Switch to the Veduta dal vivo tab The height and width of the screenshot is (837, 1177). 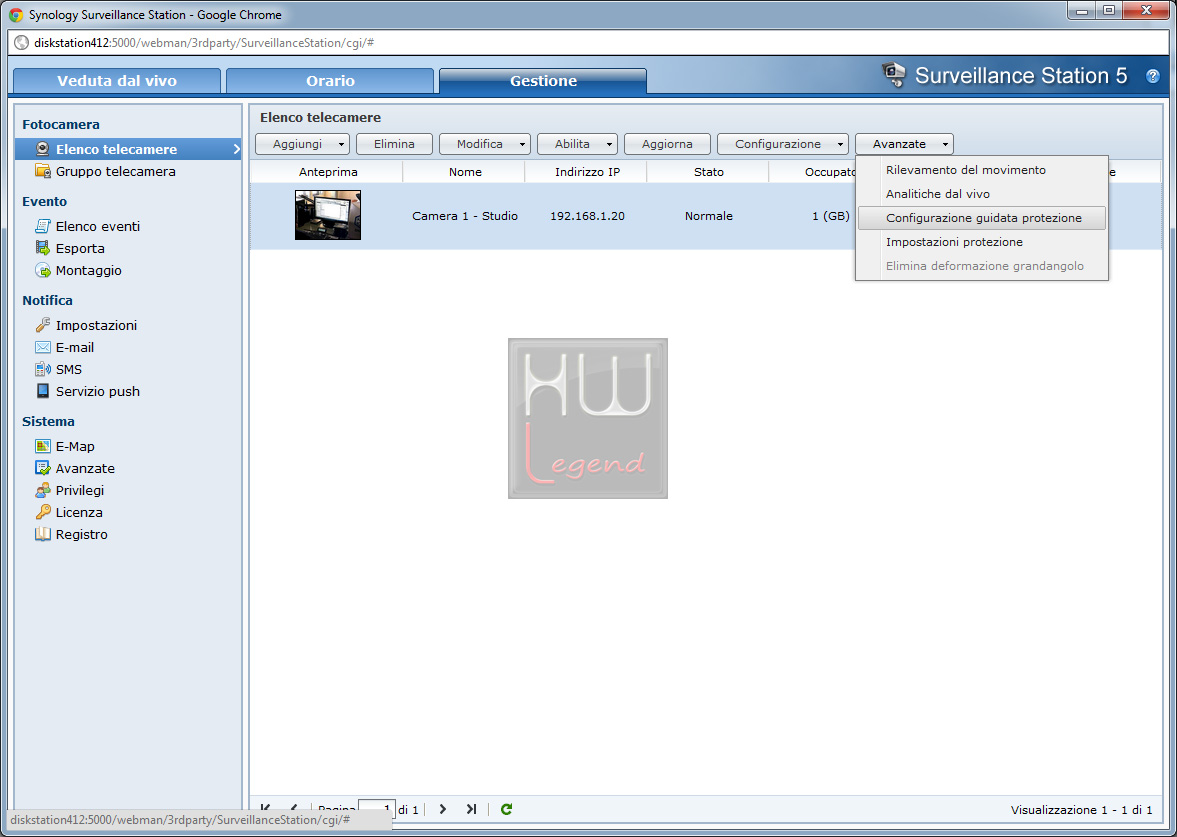tap(117, 81)
